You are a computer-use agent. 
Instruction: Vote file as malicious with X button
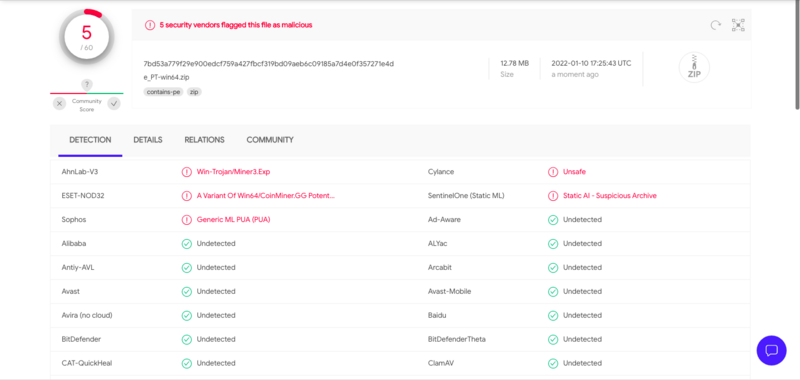click(60, 104)
